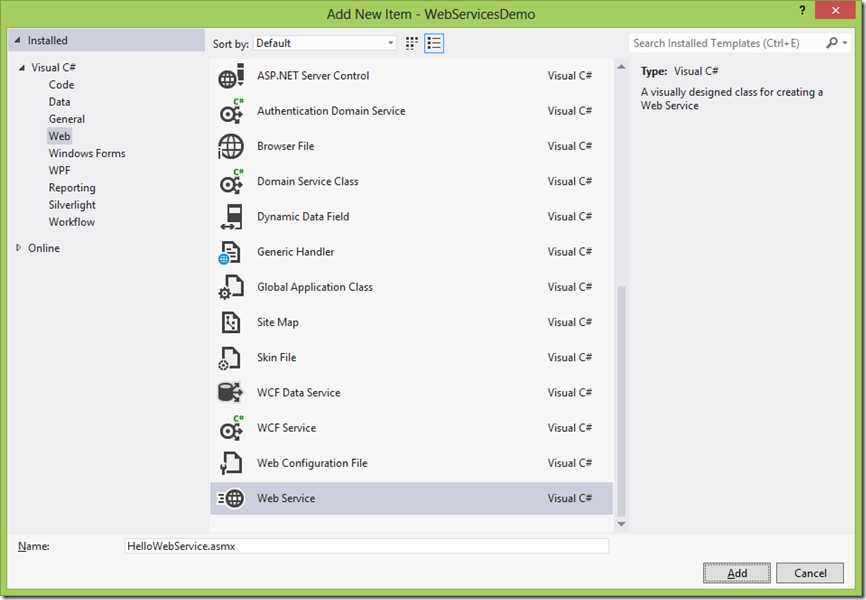Click the Browser File globe icon
Image resolution: width=866 pixels, height=600 pixels.
pos(231,146)
